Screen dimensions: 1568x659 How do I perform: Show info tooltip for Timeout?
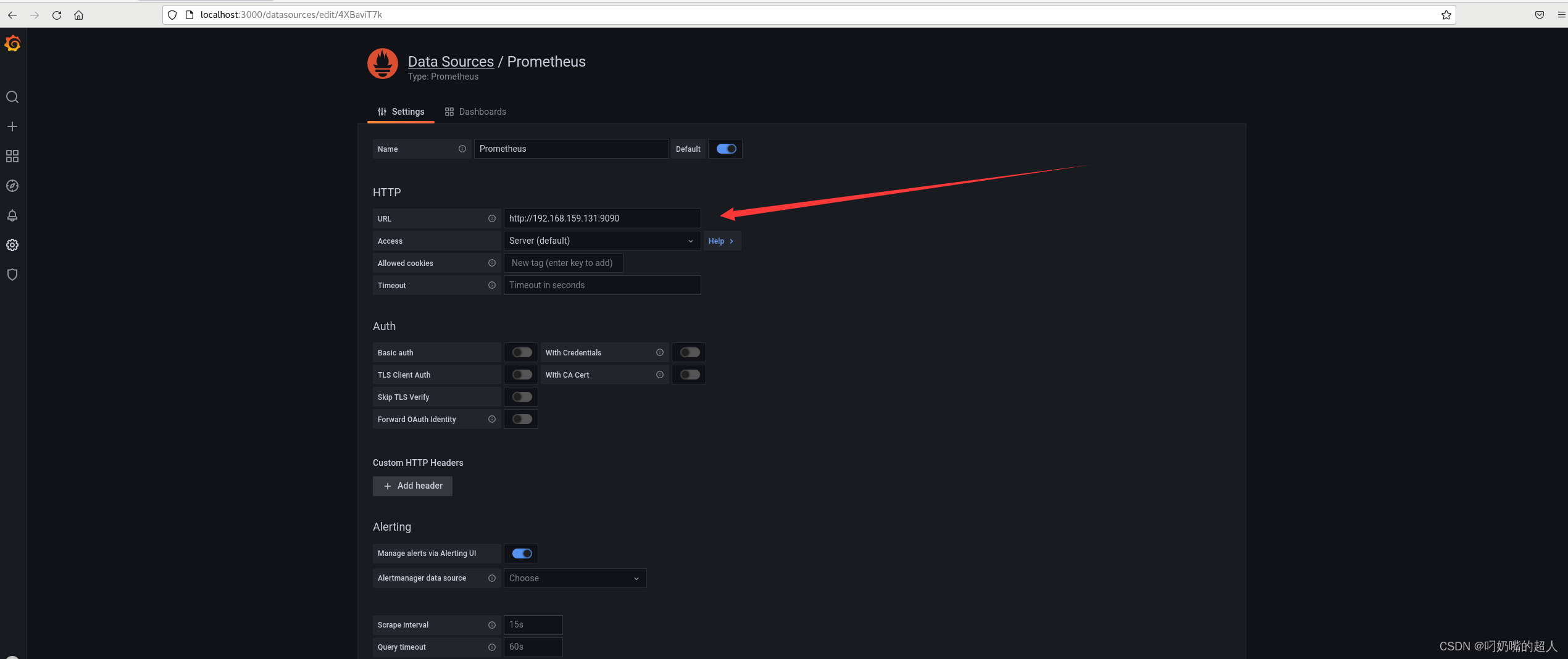[492, 285]
